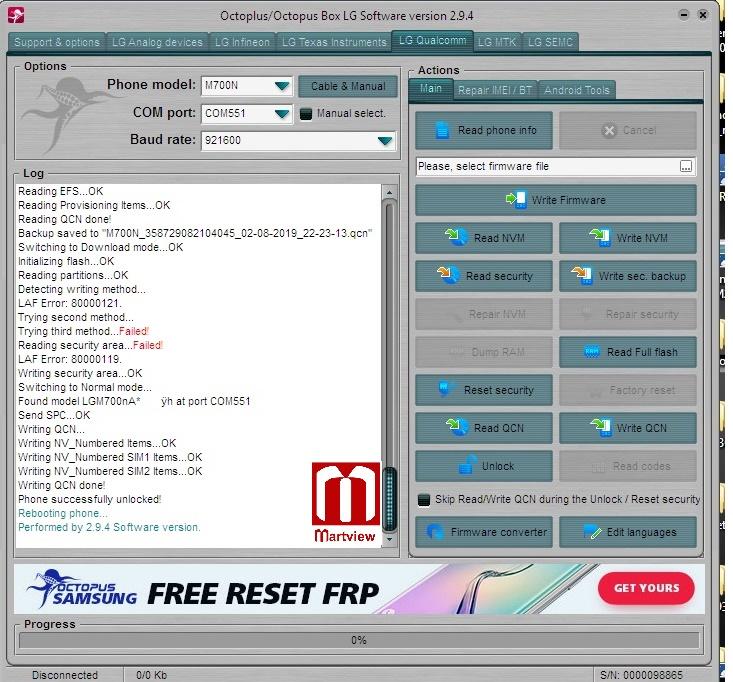Click the Read Full flash RAM icon

[592, 352]
